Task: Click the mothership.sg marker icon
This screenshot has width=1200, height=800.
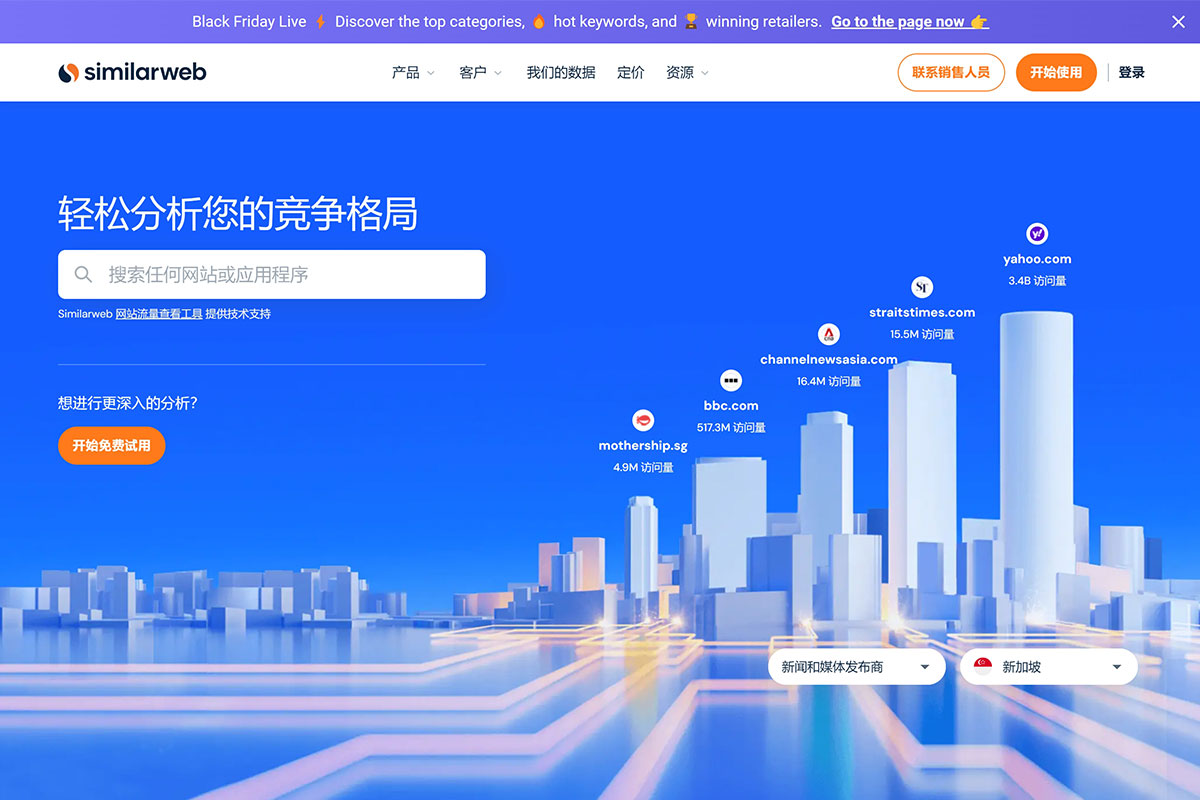Action: tap(643, 420)
